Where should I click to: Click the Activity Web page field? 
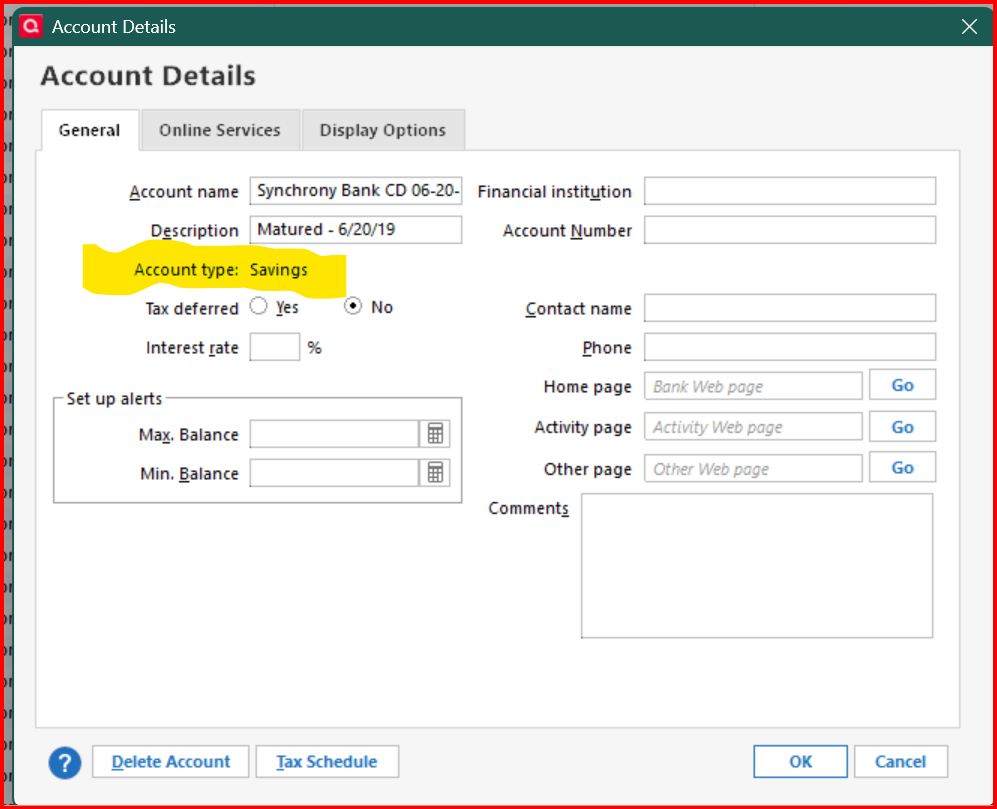coord(753,427)
